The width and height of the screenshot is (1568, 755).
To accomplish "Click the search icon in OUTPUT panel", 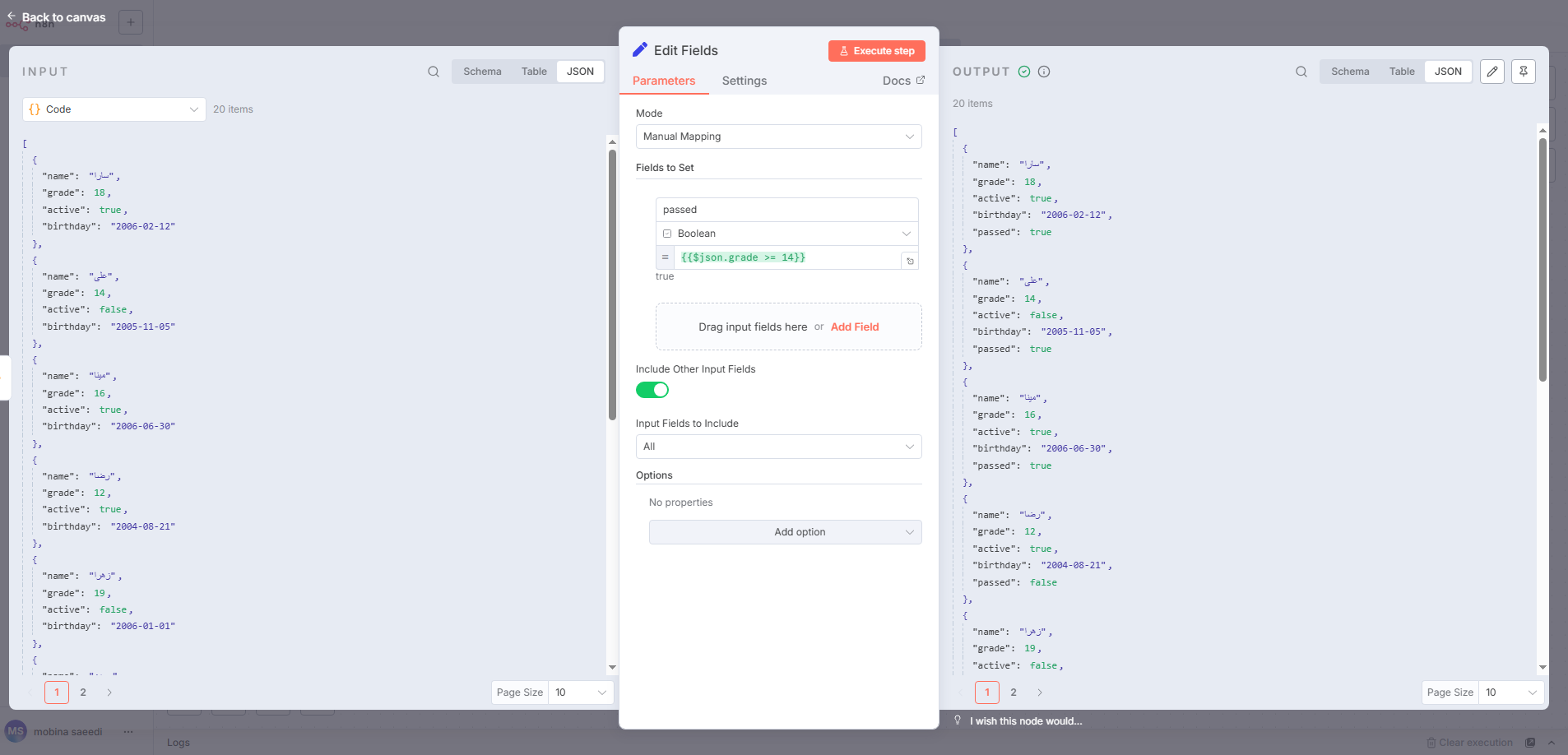I will [x=1301, y=72].
